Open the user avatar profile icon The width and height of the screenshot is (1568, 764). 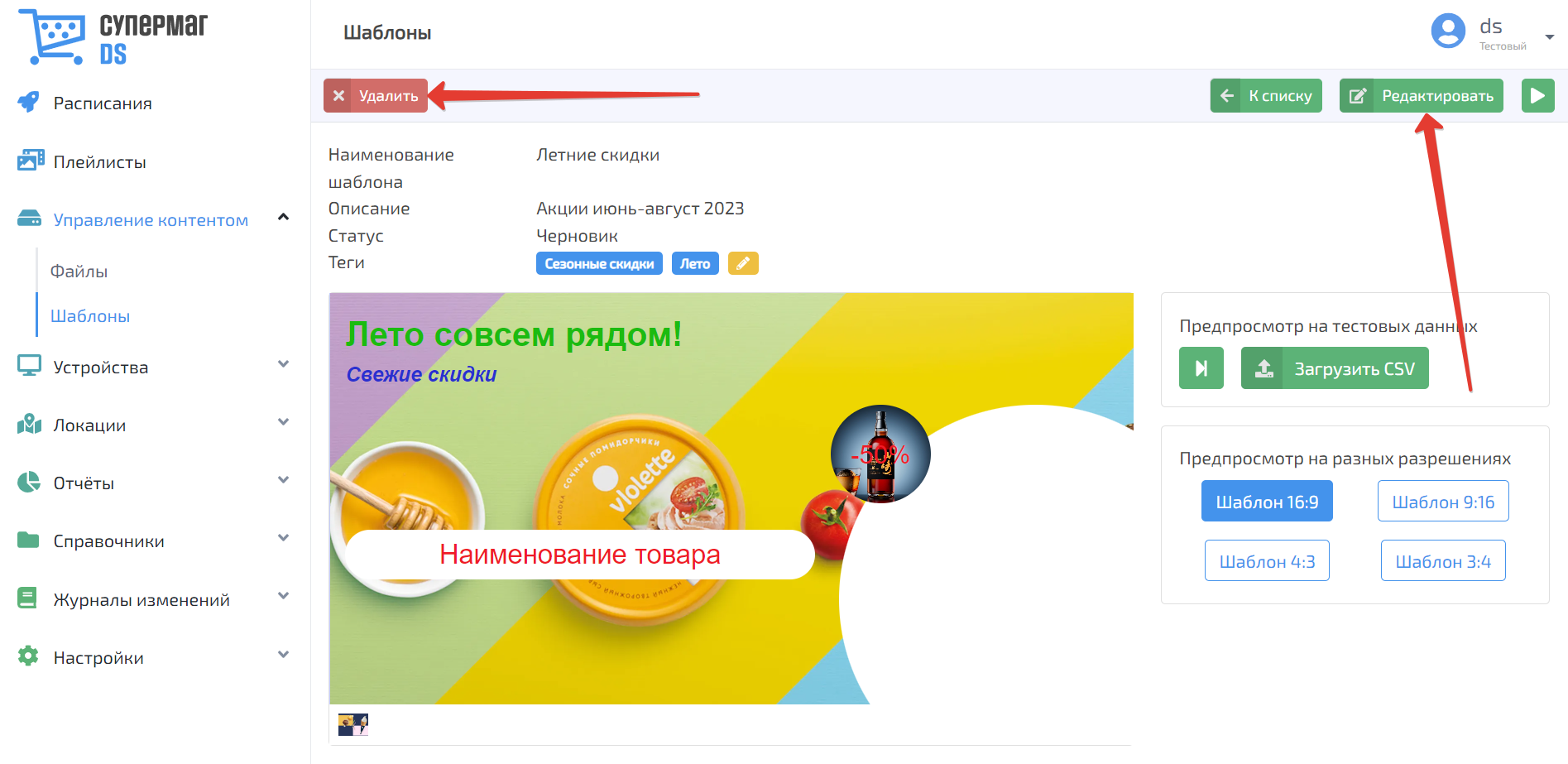1448,31
